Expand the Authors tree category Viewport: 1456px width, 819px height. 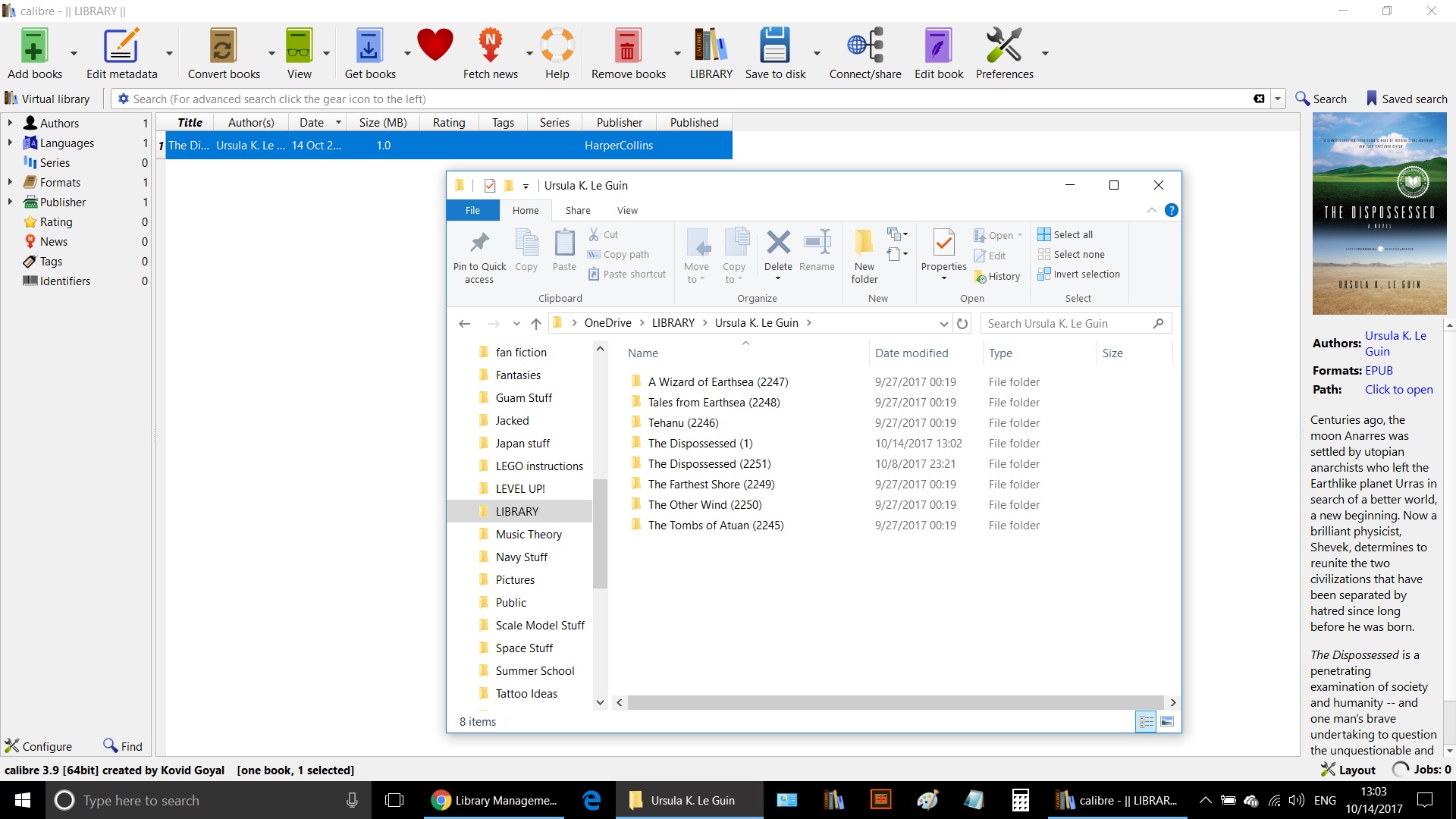10,123
